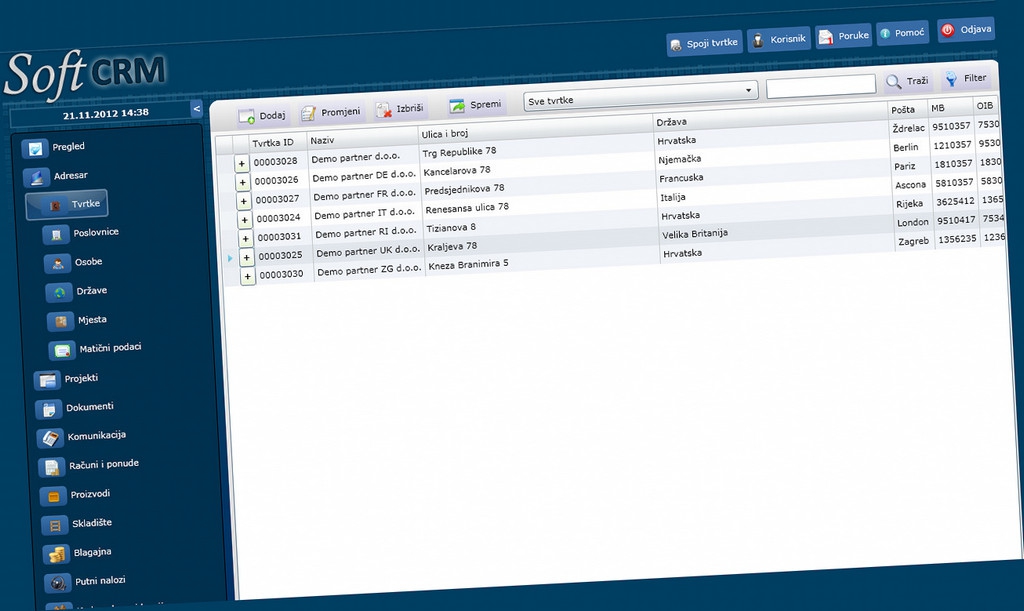Click the Dodaj add-record icon
The height and width of the screenshot is (611, 1024).
pyautogui.click(x=247, y=117)
